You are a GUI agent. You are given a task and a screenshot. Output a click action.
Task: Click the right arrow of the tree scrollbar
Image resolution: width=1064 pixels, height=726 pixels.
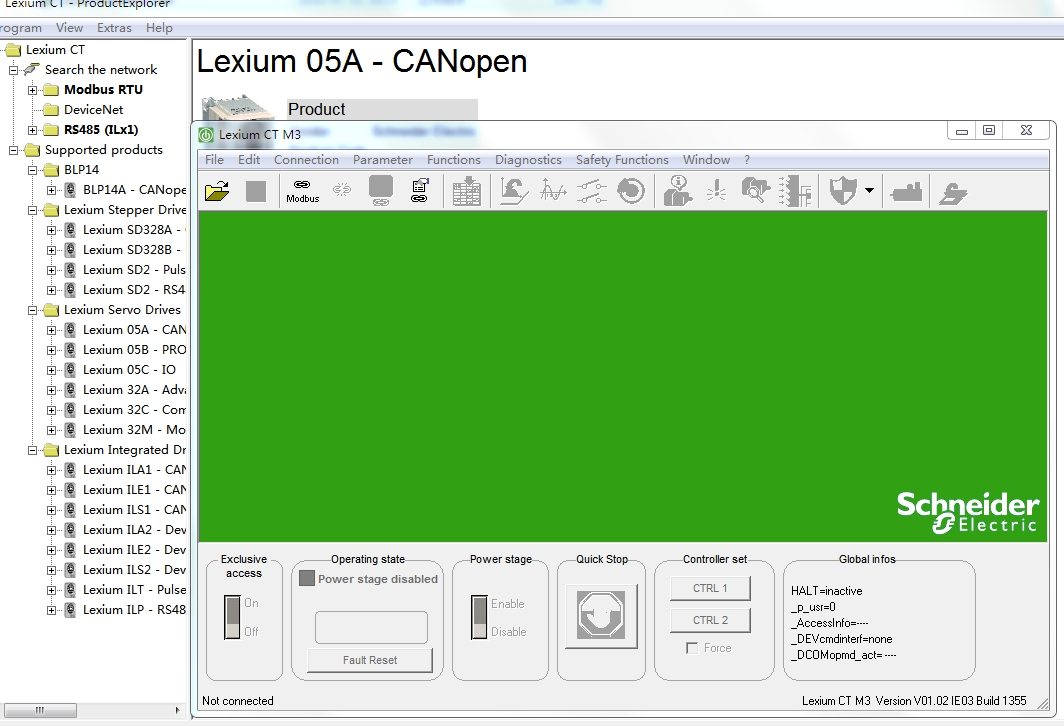click(x=177, y=710)
